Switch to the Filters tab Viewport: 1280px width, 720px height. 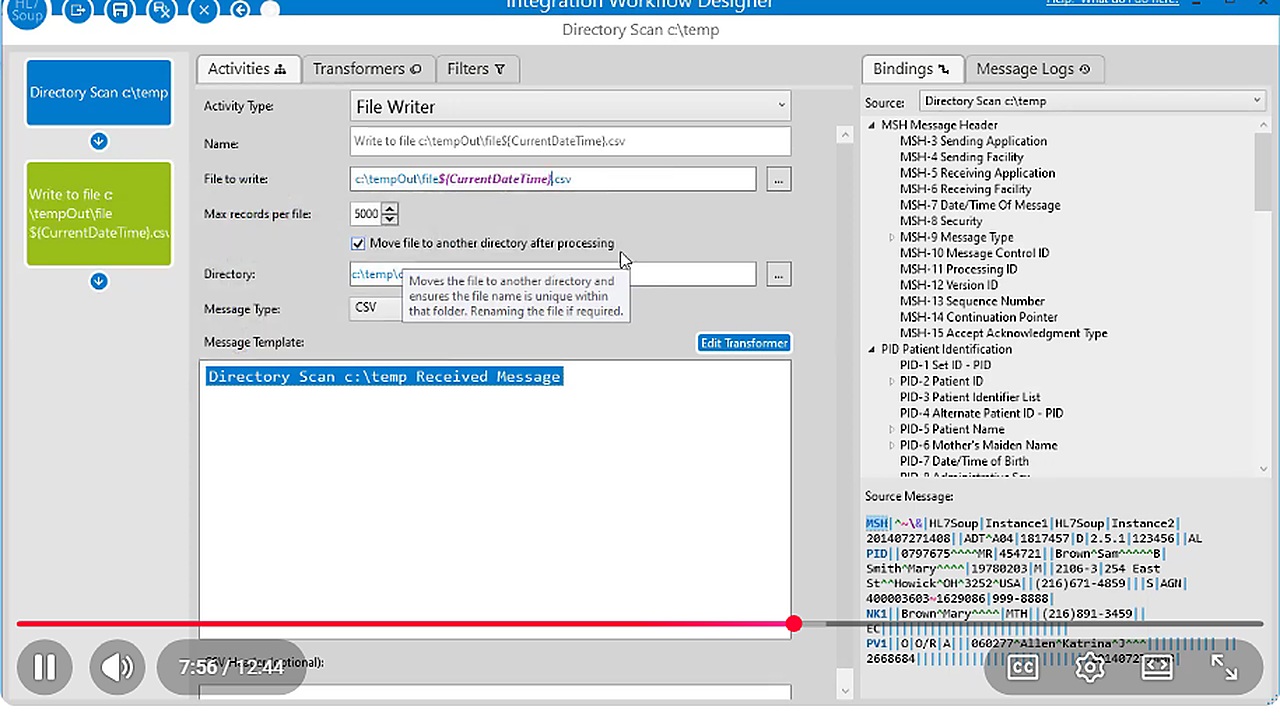point(476,69)
